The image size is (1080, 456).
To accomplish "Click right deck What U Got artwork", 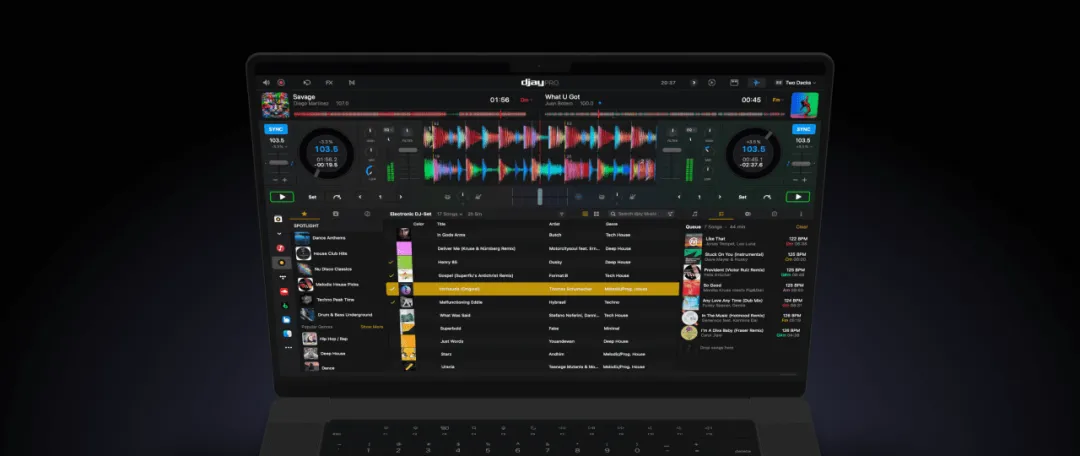I will (804, 105).
